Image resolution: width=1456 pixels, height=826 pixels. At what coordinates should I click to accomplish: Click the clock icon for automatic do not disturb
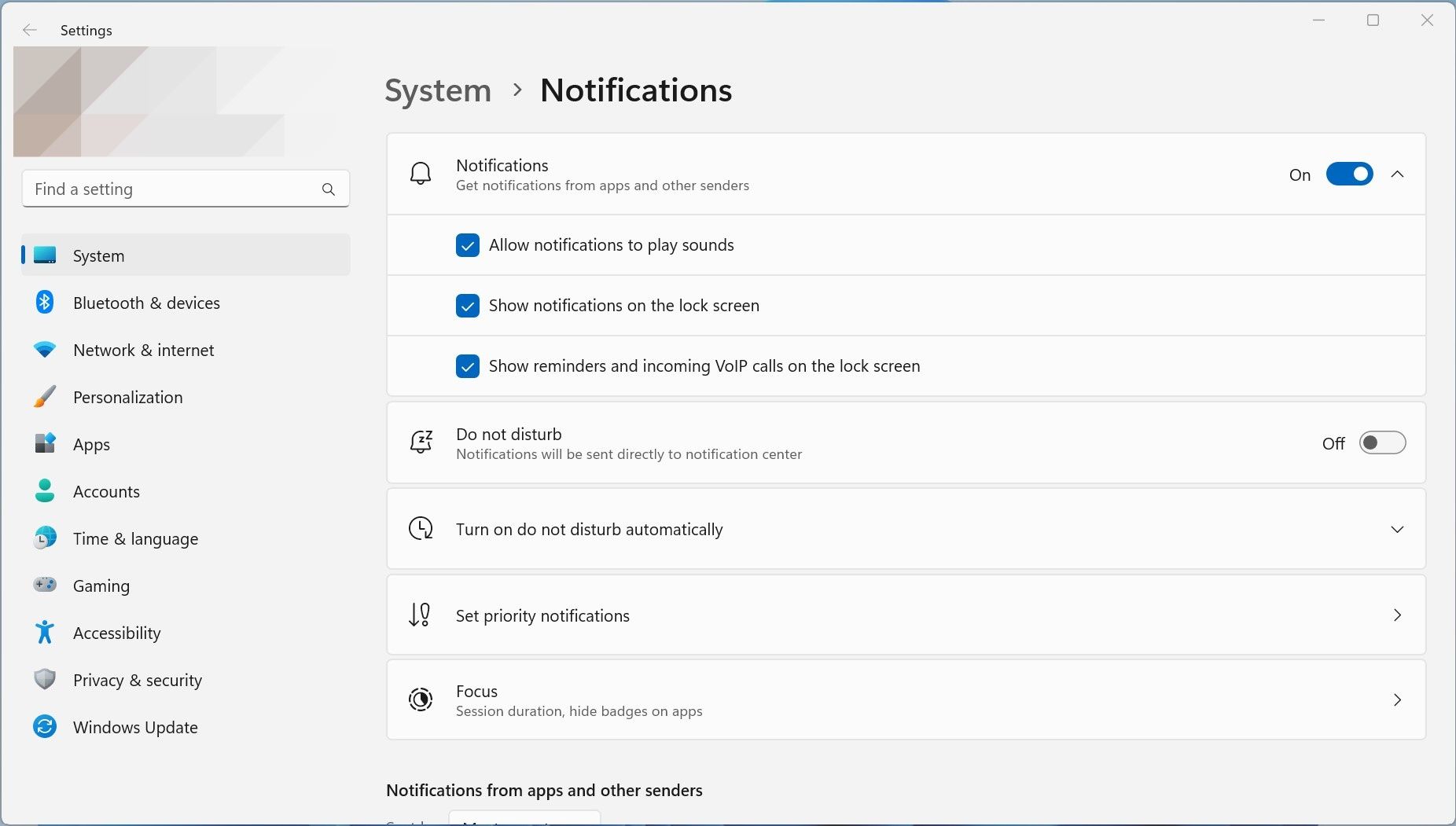(x=421, y=529)
